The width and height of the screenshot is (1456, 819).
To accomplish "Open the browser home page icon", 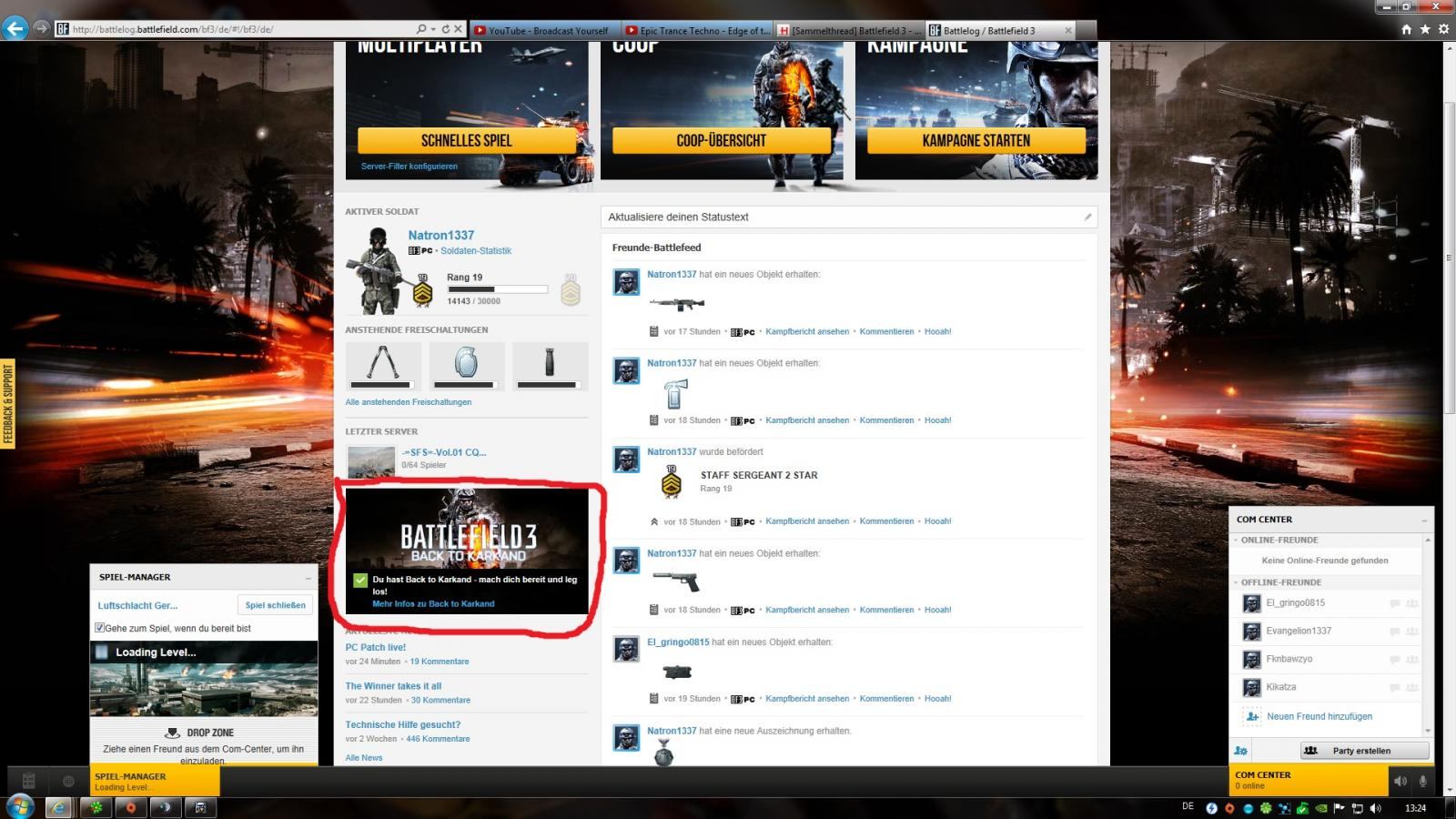I will coord(1407,29).
